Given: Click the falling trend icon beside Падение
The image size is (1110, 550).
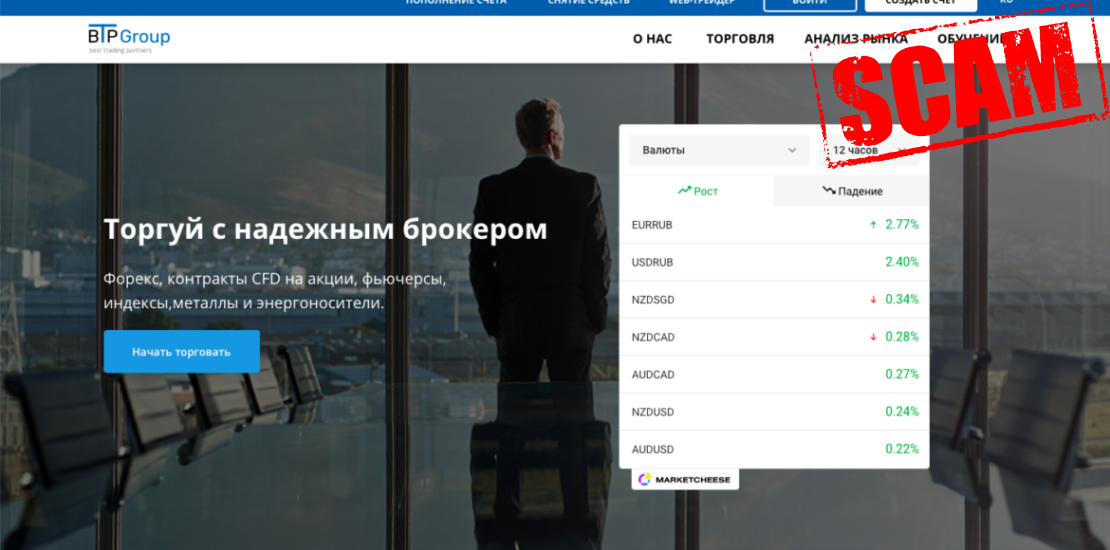Looking at the screenshot, I should [x=828, y=190].
